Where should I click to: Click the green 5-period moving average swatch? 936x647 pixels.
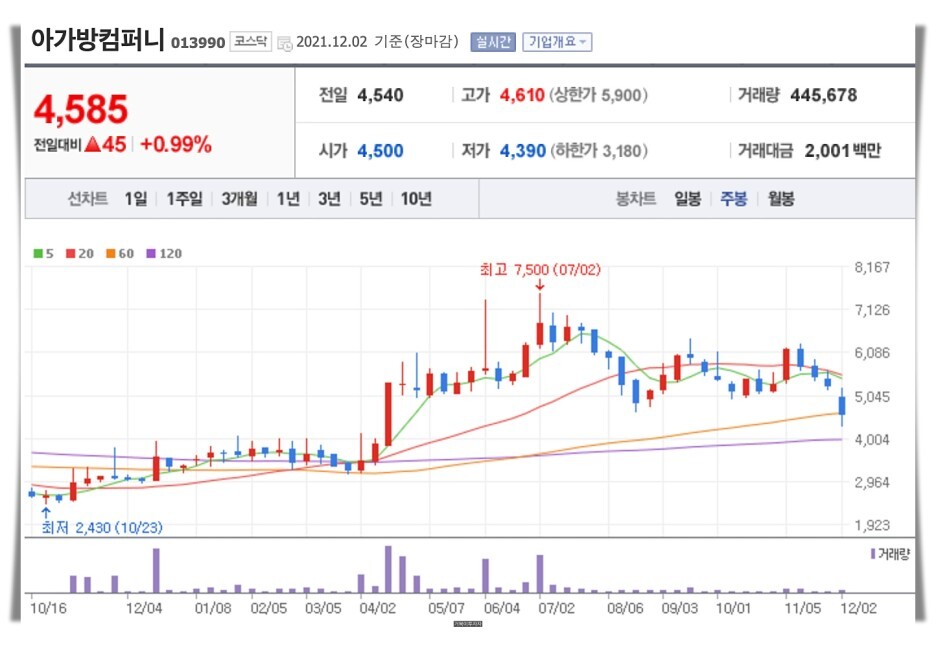coord(38,254)
